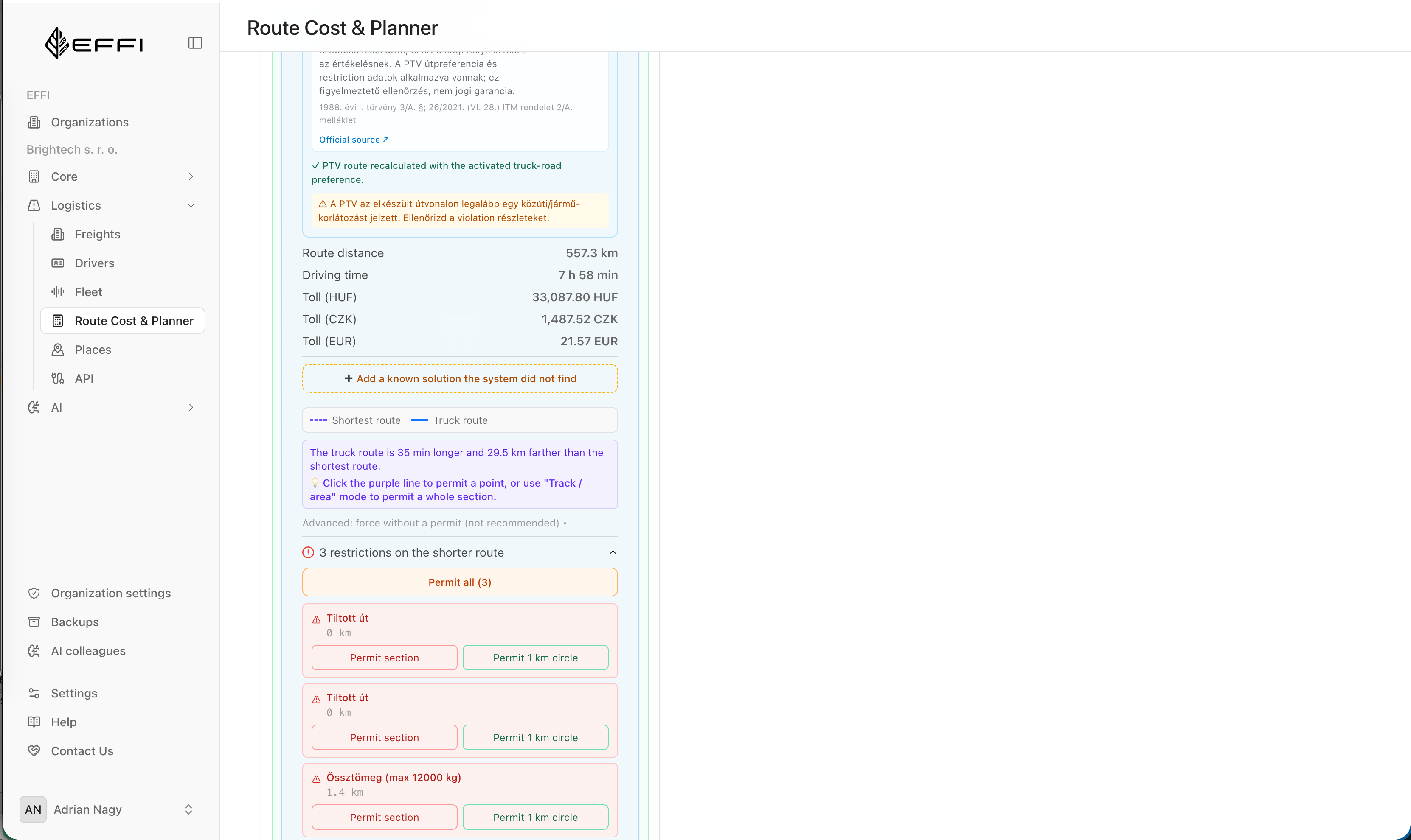
Task: Permit section for the second Tiltott út
Action: click(x=385, y=738)
